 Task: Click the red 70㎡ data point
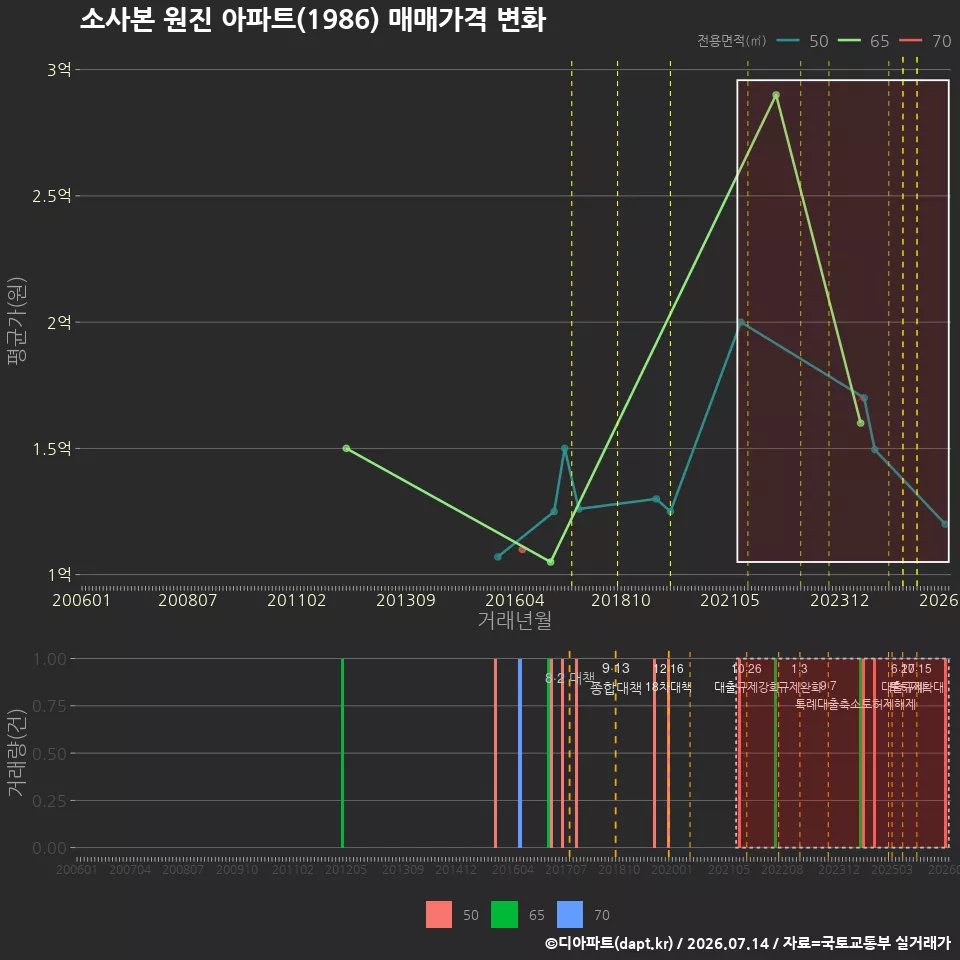[522, 549]
